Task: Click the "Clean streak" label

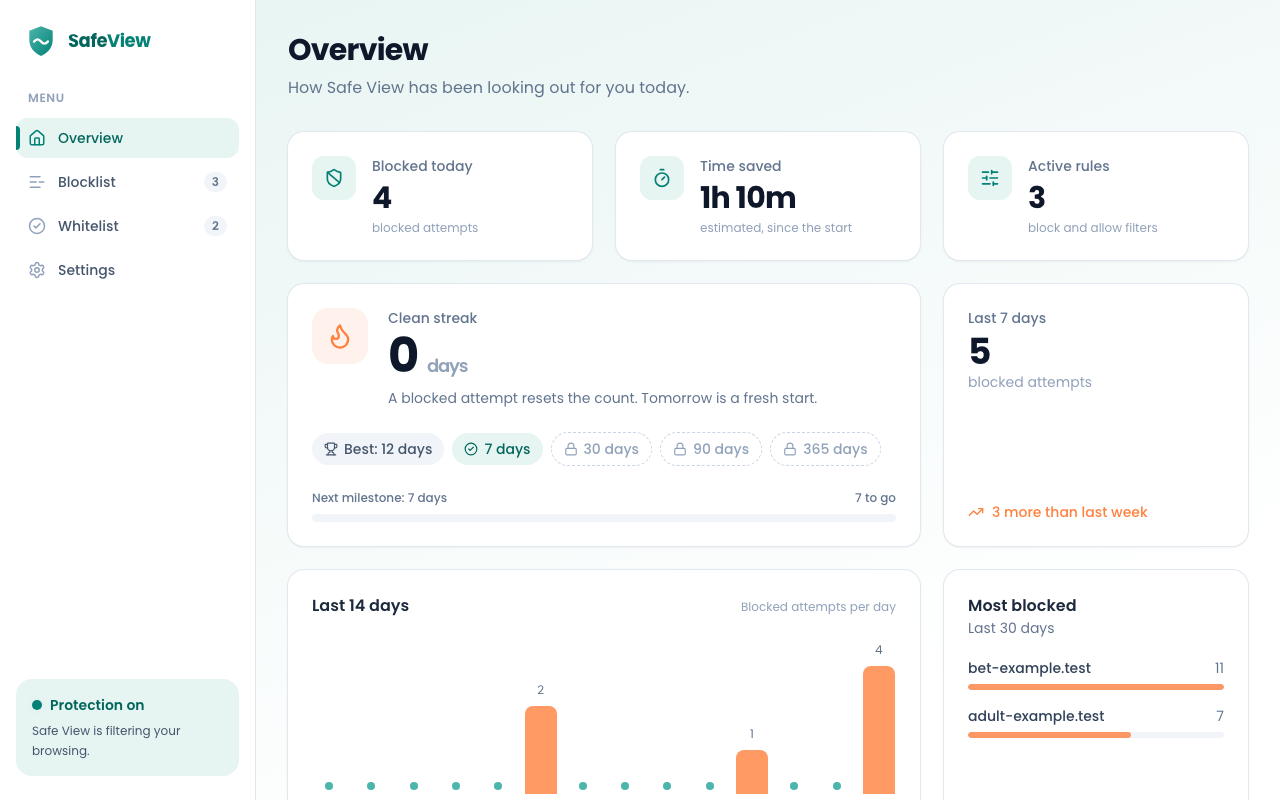Action: click(x=433, y=318)
